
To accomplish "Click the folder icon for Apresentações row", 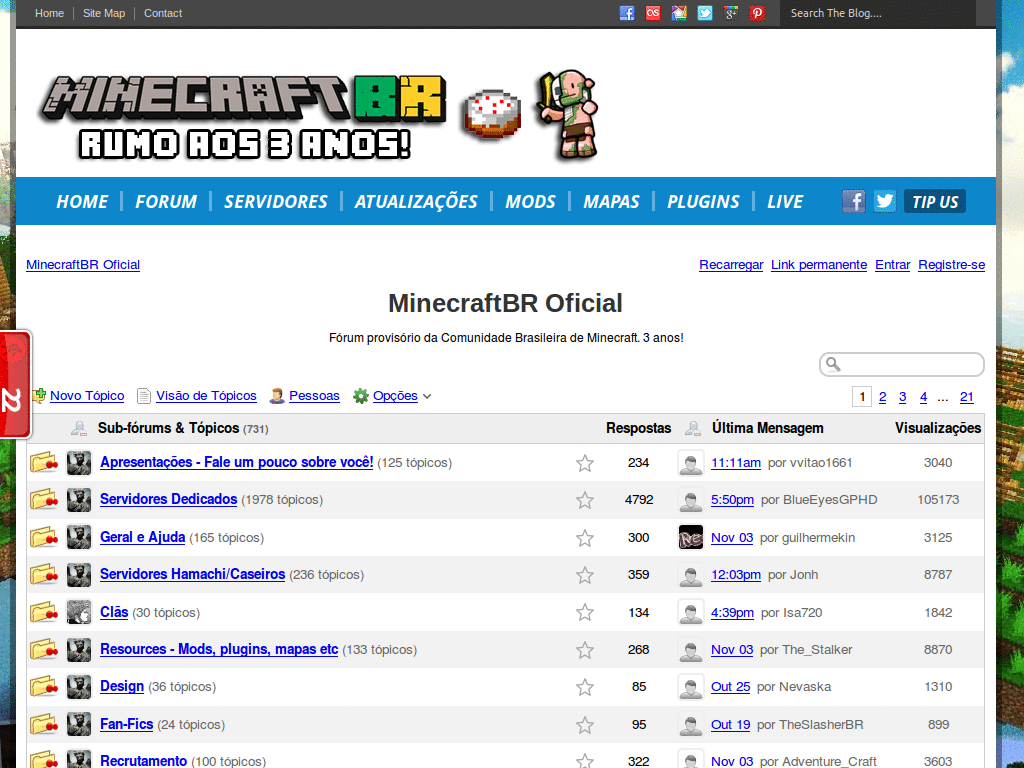I will [44, 462].
